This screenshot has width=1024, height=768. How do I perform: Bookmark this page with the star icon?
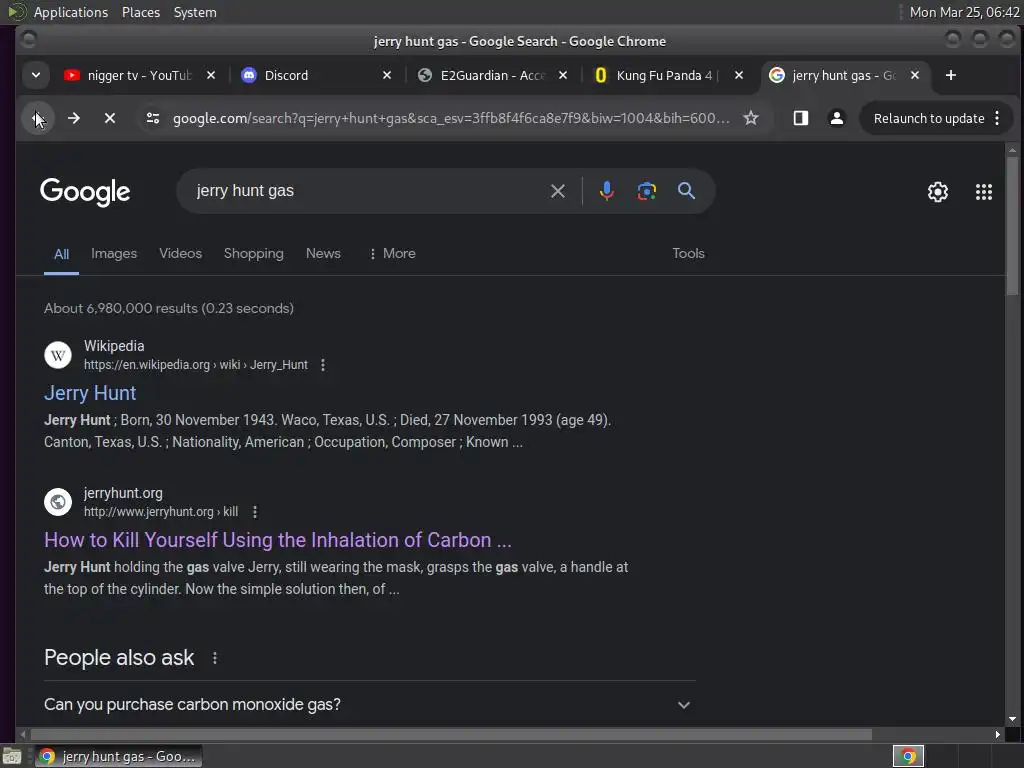[751, 118]
